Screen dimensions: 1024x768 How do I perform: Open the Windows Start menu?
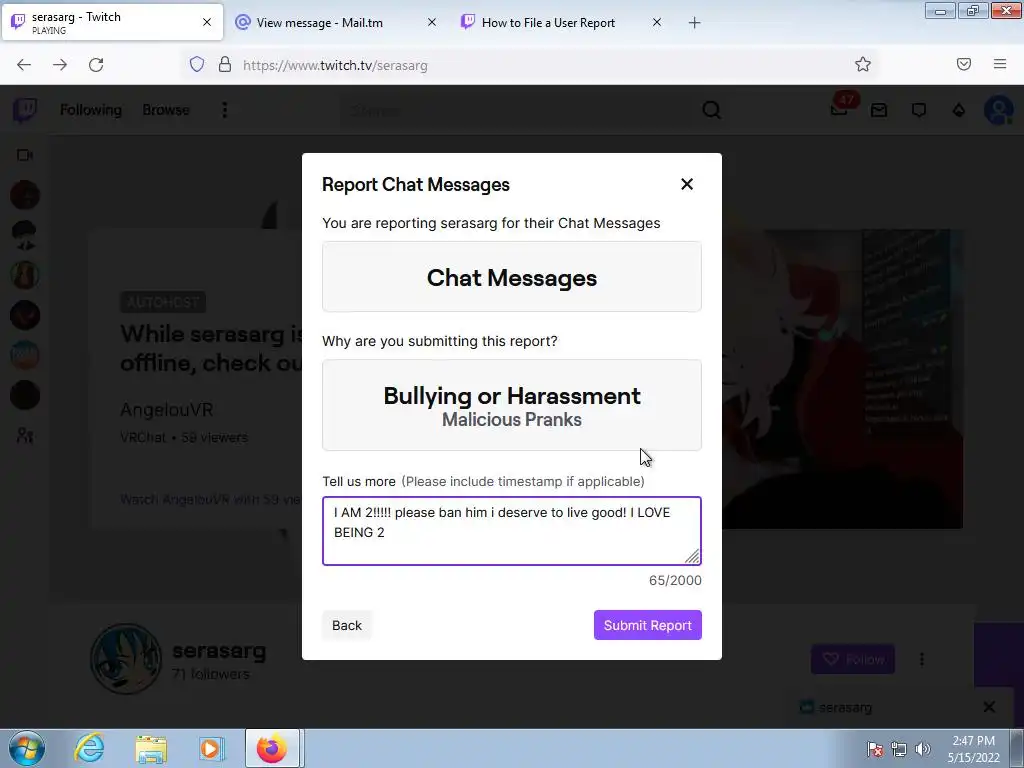[27, 748]
